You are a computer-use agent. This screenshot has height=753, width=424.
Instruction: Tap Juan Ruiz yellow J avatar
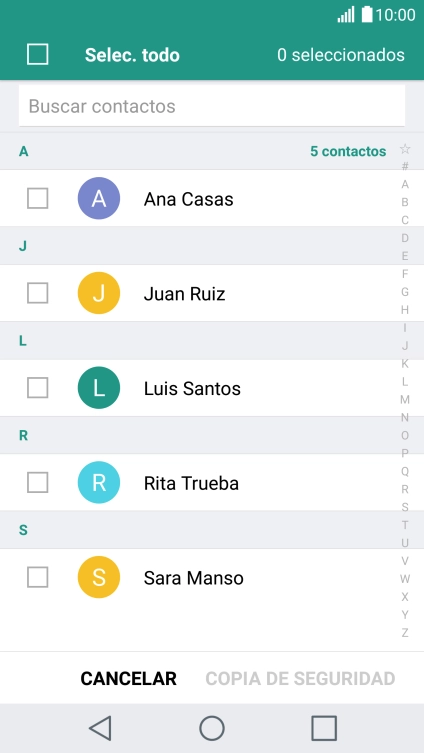coord(99,293)
